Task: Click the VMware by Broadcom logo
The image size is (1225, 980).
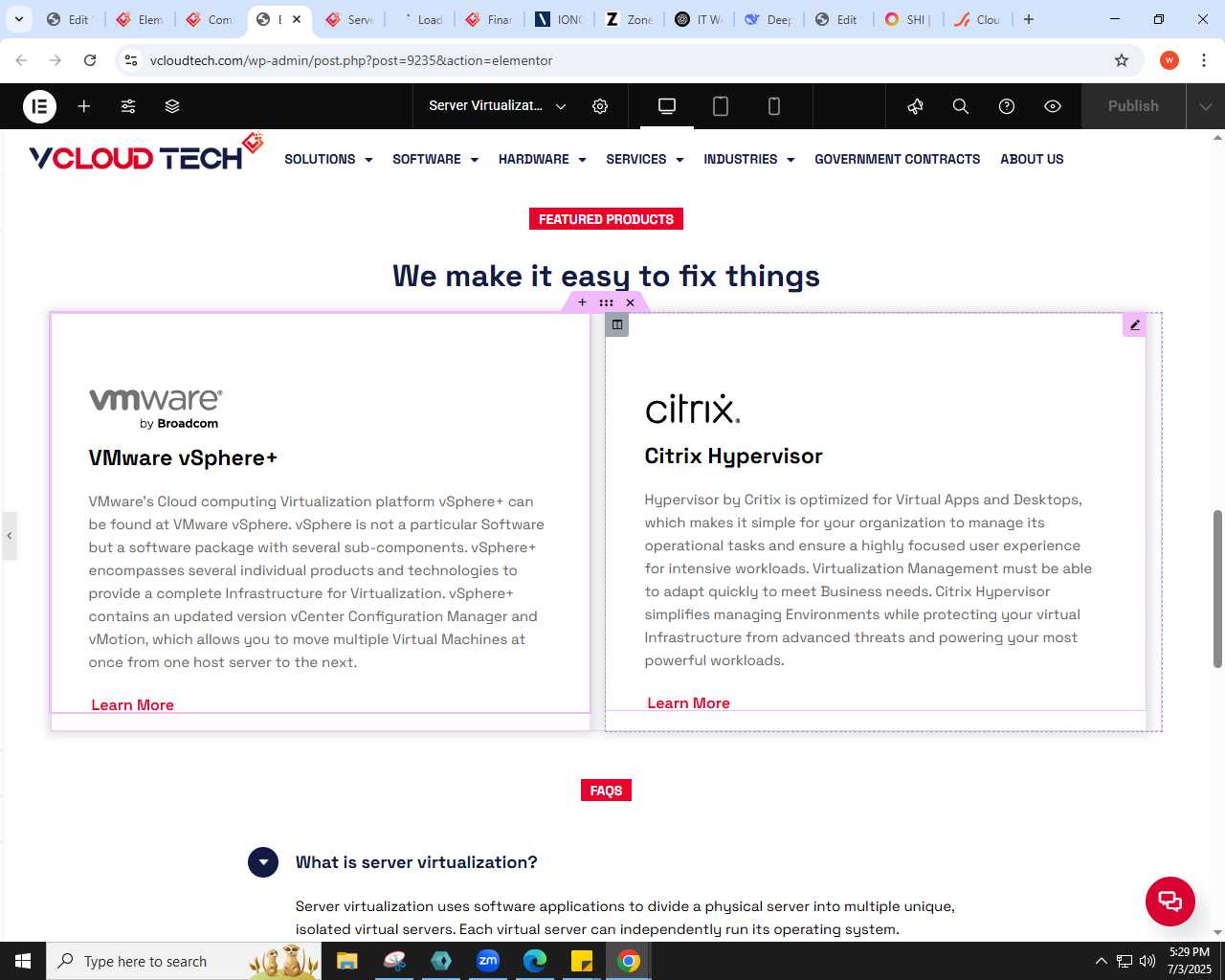Action: (x=156, y=408)
